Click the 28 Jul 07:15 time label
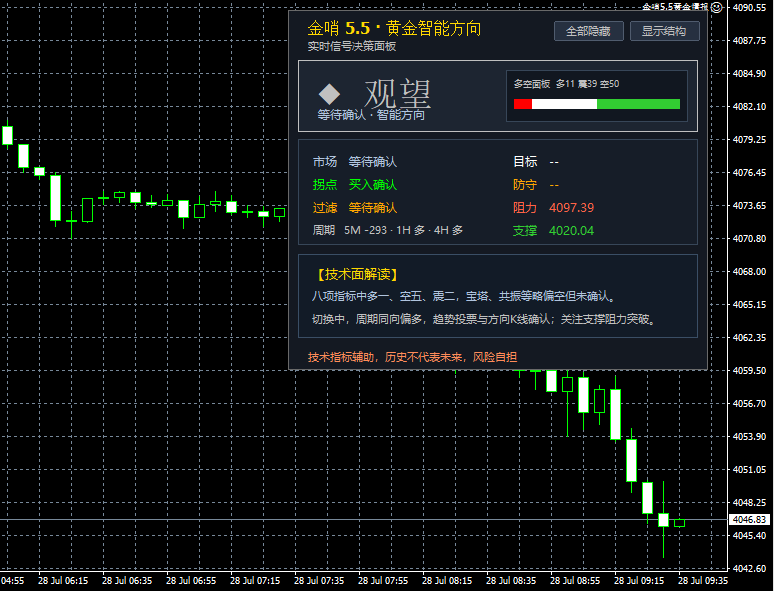Image resolution: width=775 pixels, height=591 pixels. click(x=255, y=581)
